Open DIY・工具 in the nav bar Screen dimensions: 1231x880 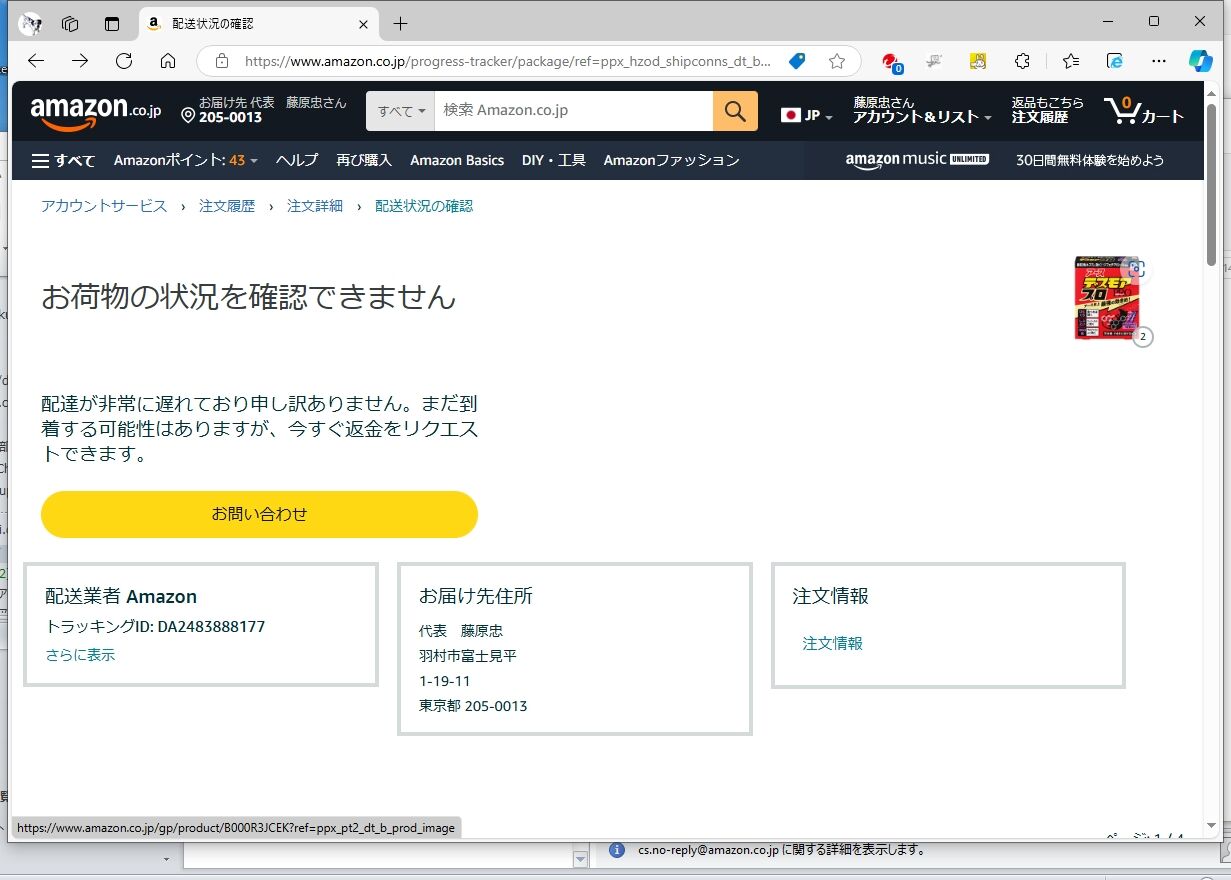pyautogui.click(x=554, y=160)
